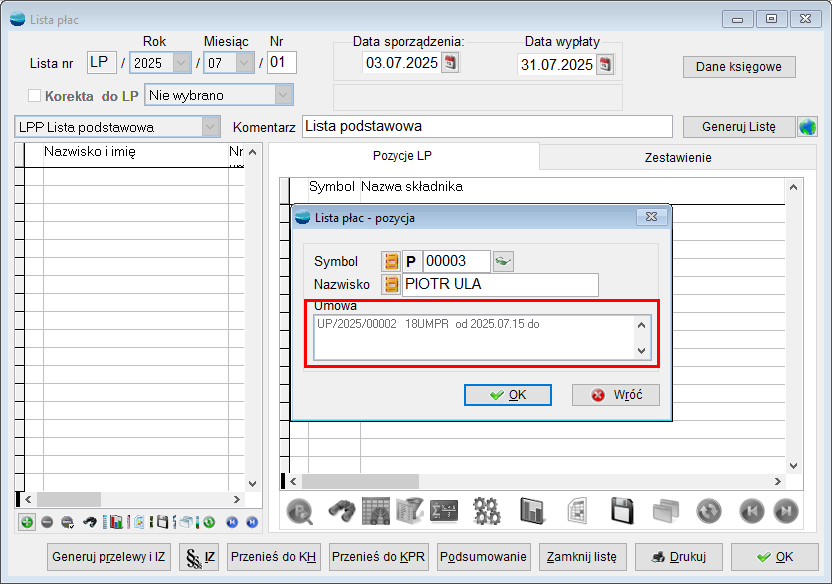Open bar chart icon in employee toolbar
This screenshot has height=584, width=832.
coord(116,522)
